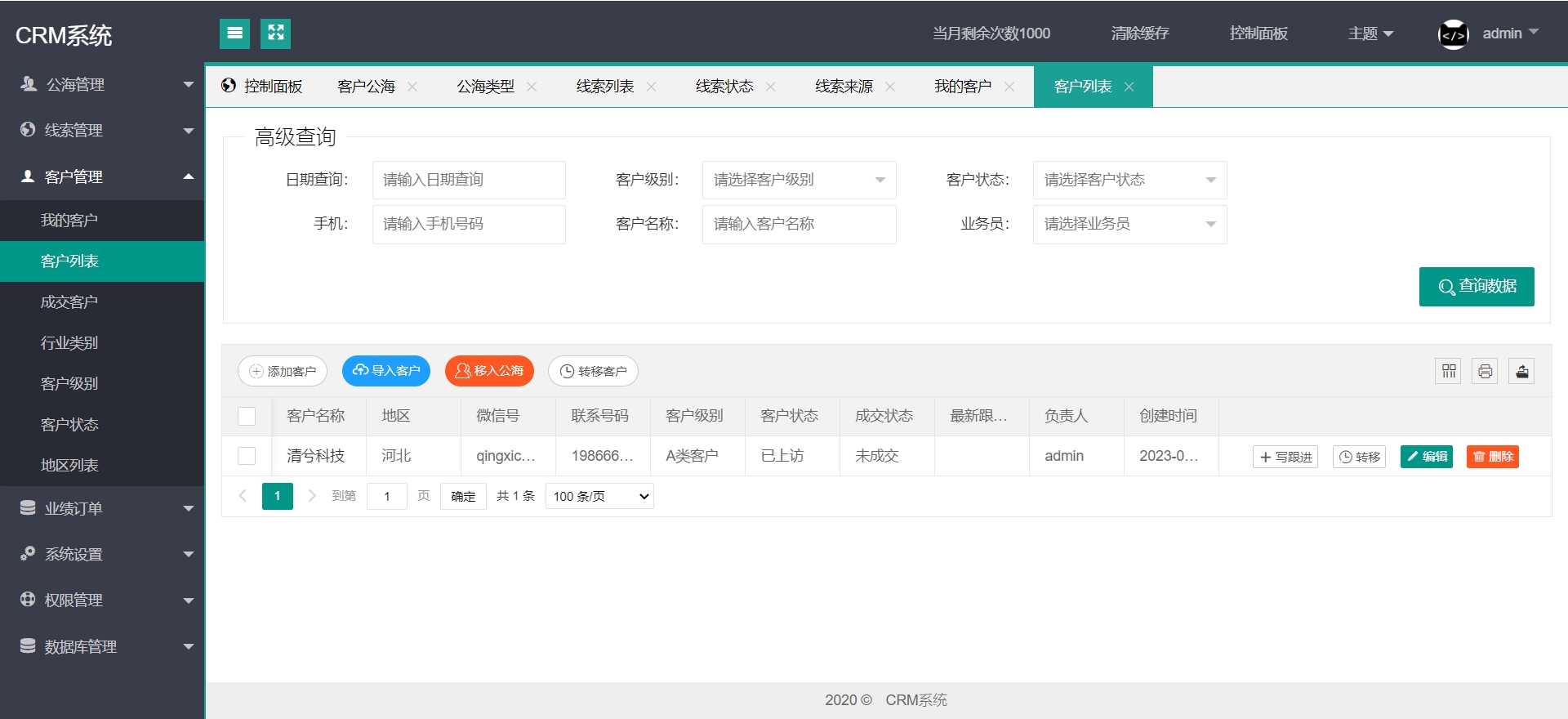The image size is (1568, 719).
Task: Close the 线索状态 tab
Action: 770,87
